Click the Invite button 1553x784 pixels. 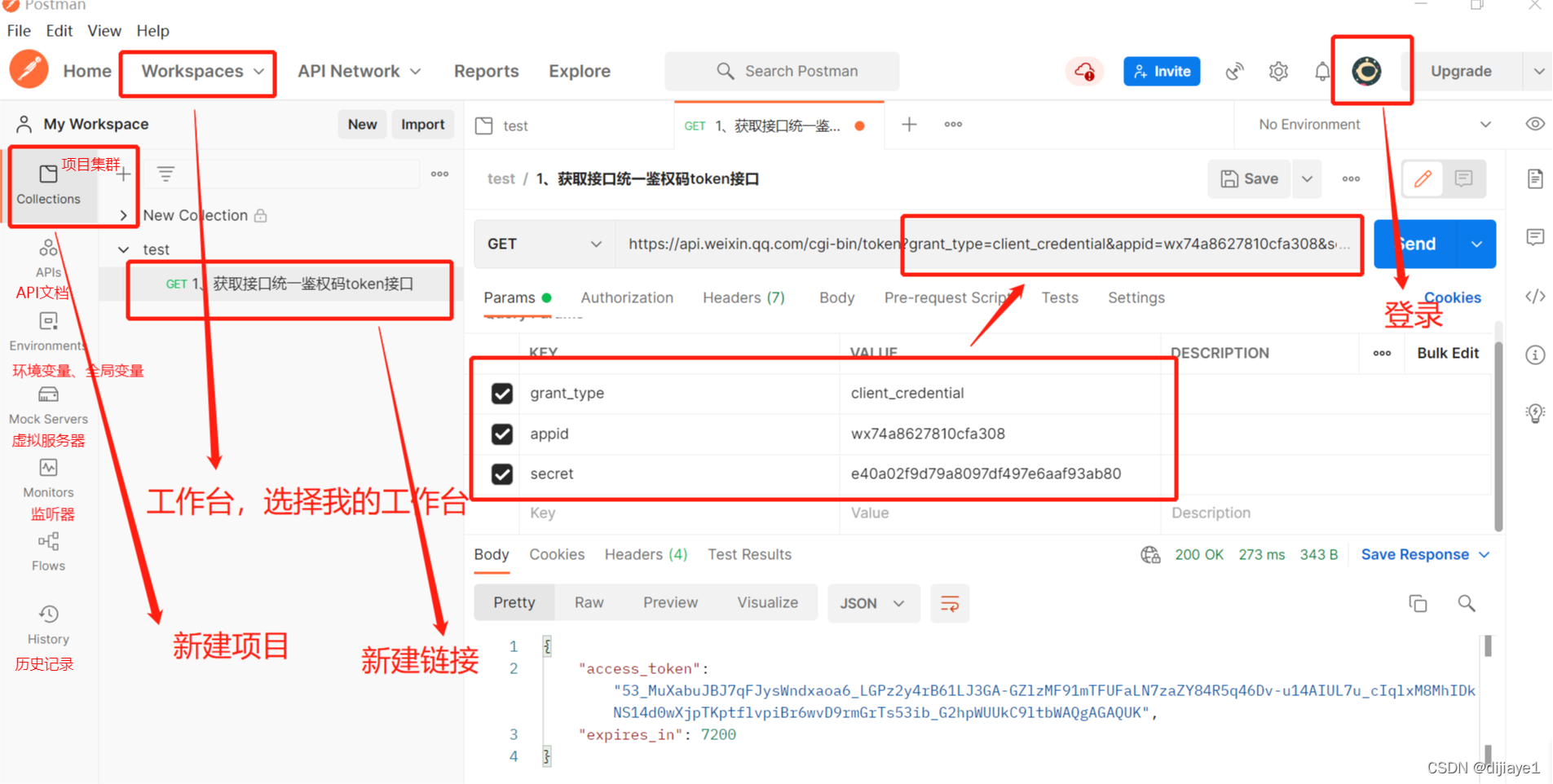click(x=1162, y=72)
